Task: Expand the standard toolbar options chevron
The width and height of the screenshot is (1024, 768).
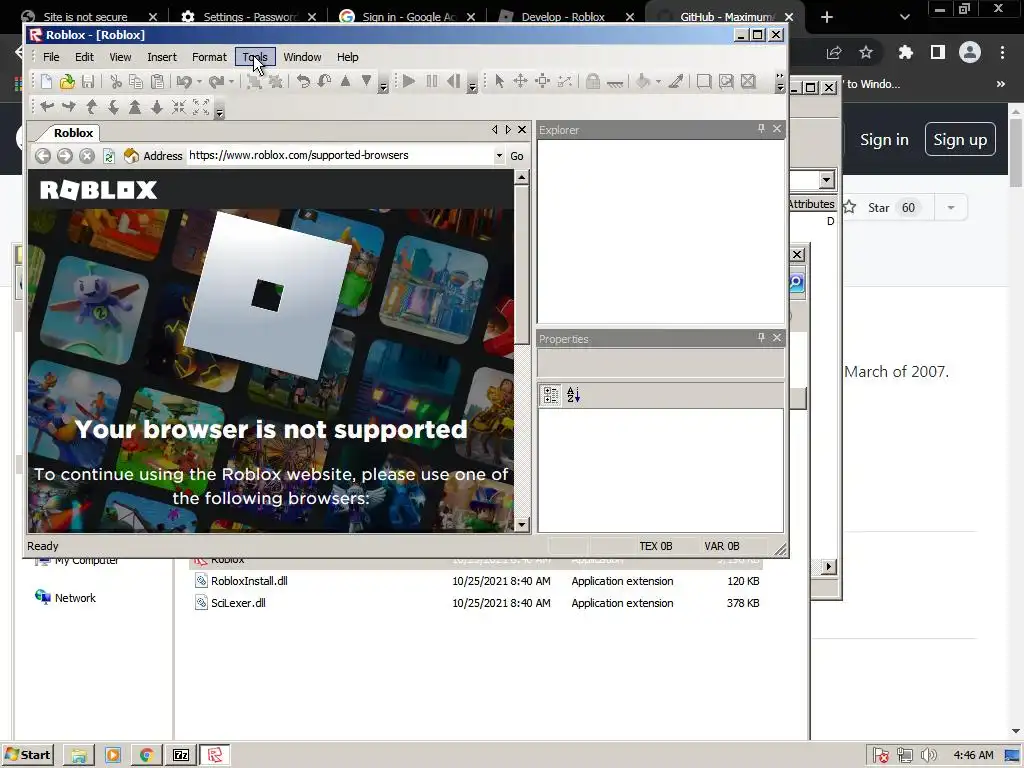Action: 383,86
